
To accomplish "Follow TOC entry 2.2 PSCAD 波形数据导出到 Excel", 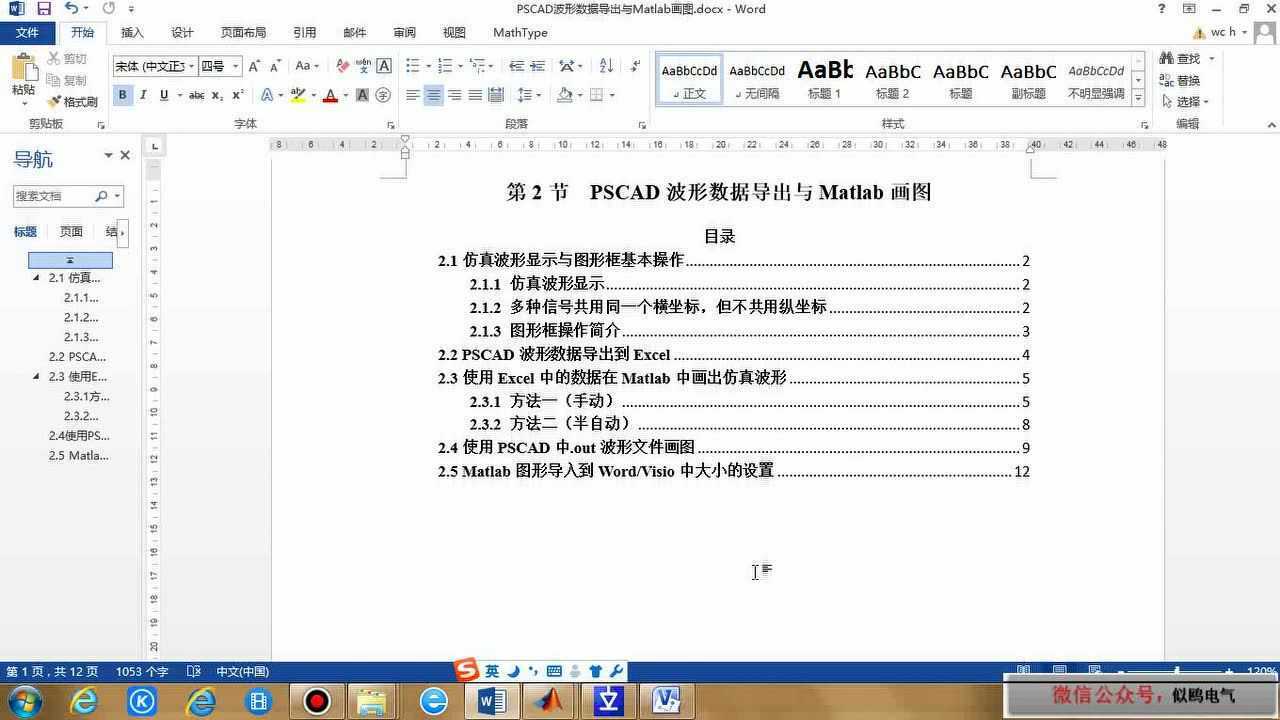I will [734, 355].
